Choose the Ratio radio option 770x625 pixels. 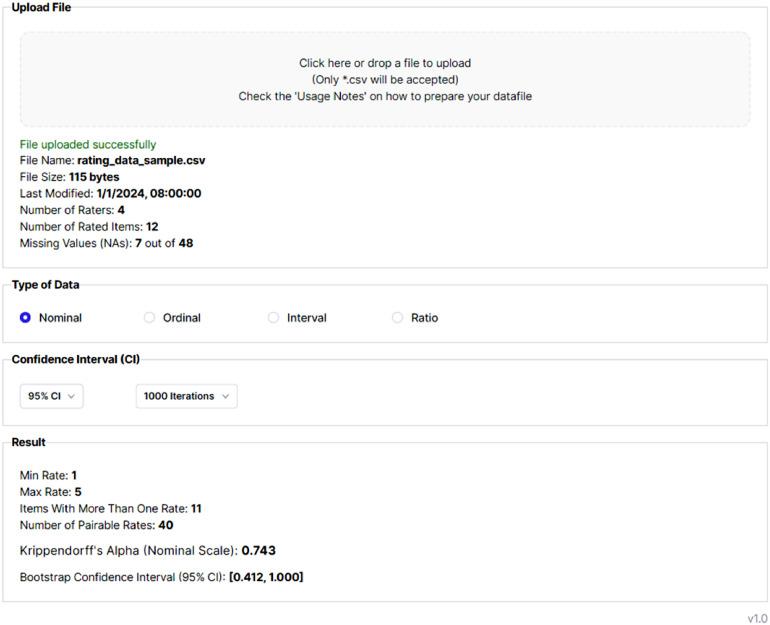pos(398,318)
